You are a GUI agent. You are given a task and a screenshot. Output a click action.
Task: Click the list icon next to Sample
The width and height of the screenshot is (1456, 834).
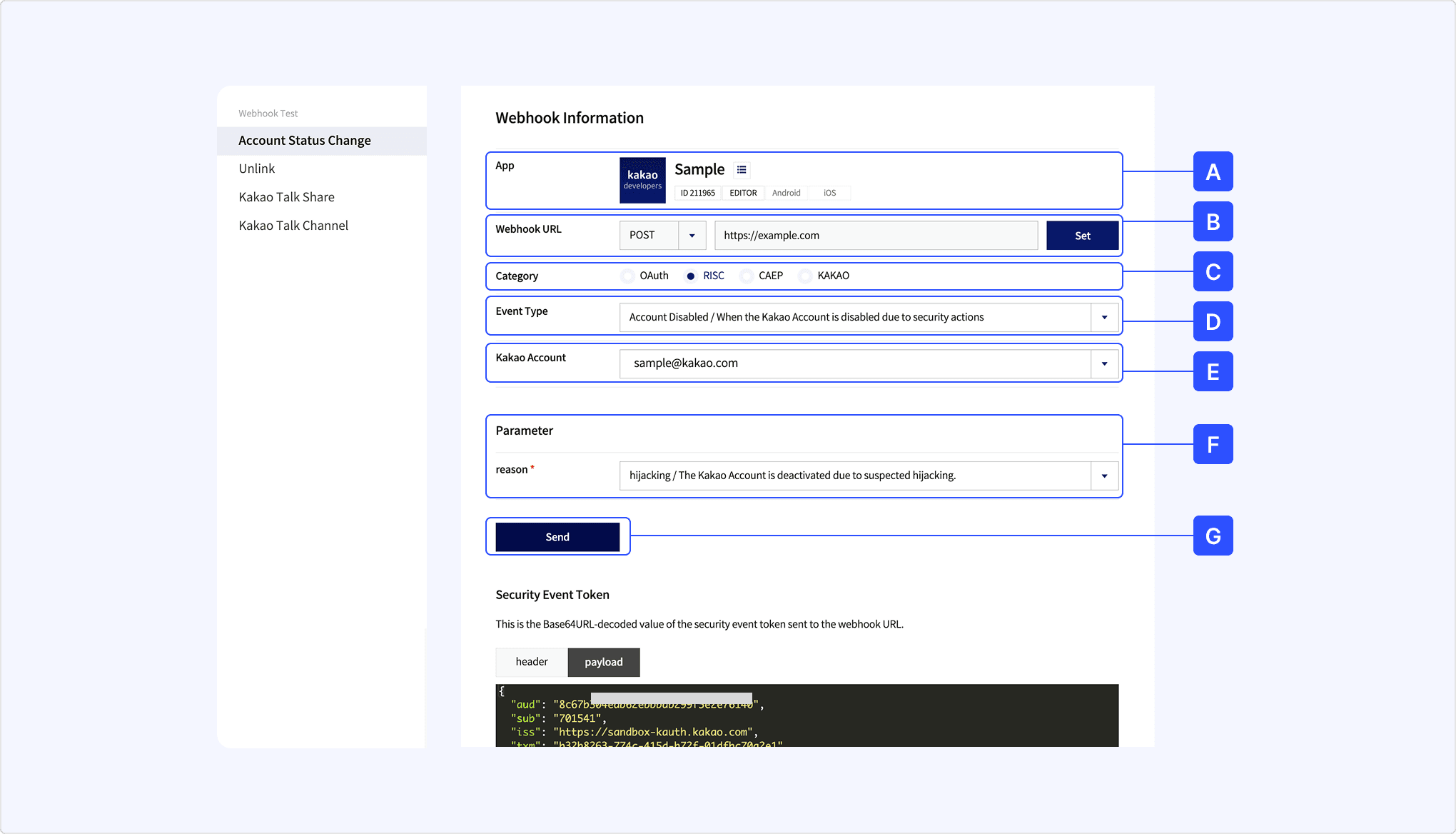(742, 170)
